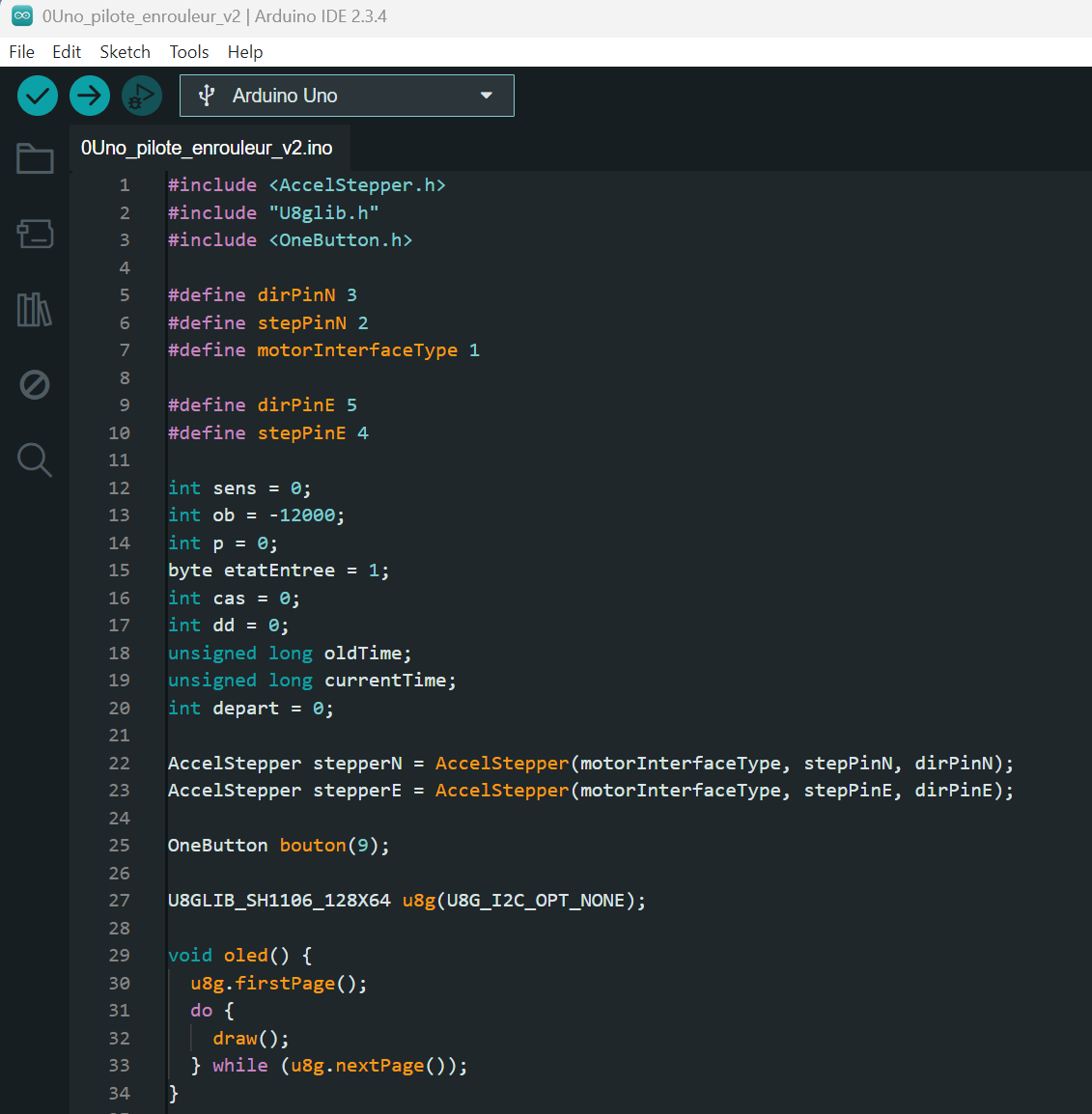Open the Library Manager books icon
This screenshot has width=1092, height=1114.
click(35, 310)
